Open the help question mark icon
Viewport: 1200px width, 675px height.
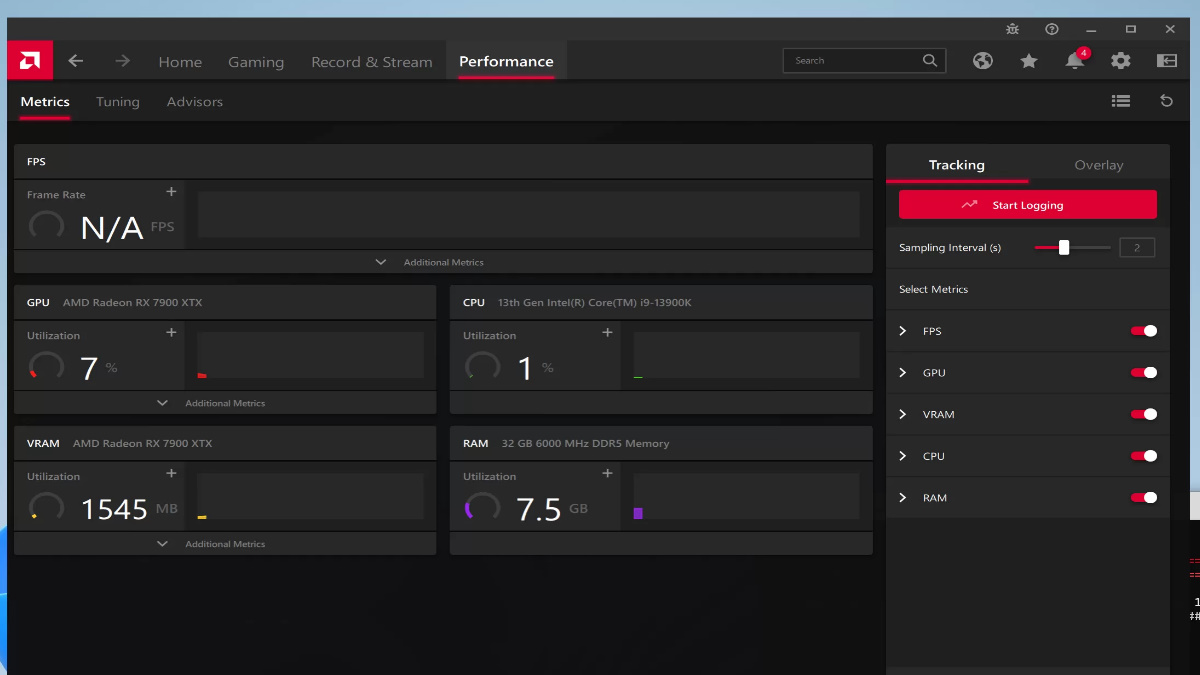1052,29
